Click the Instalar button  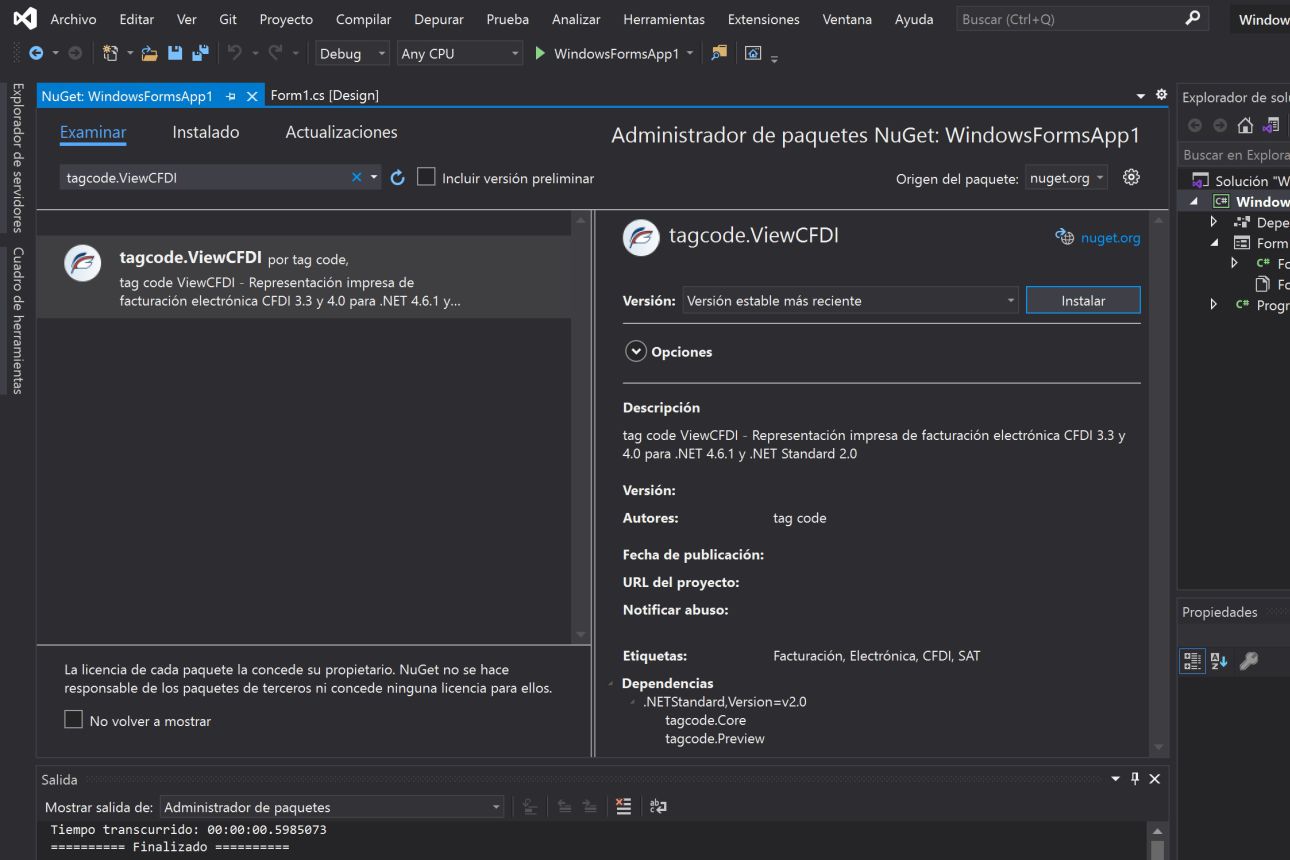coord(1083,300)
